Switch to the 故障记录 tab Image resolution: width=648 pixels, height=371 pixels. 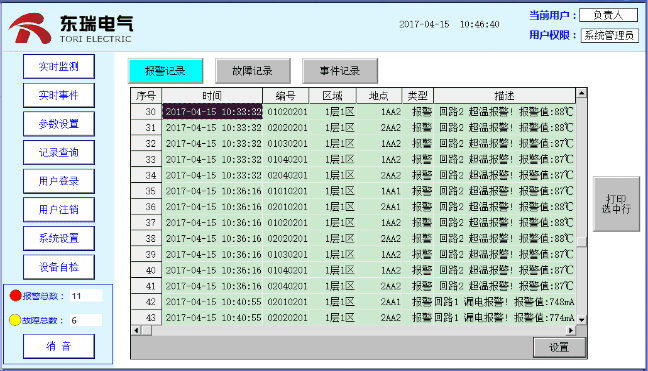click(x=253, y=71)
